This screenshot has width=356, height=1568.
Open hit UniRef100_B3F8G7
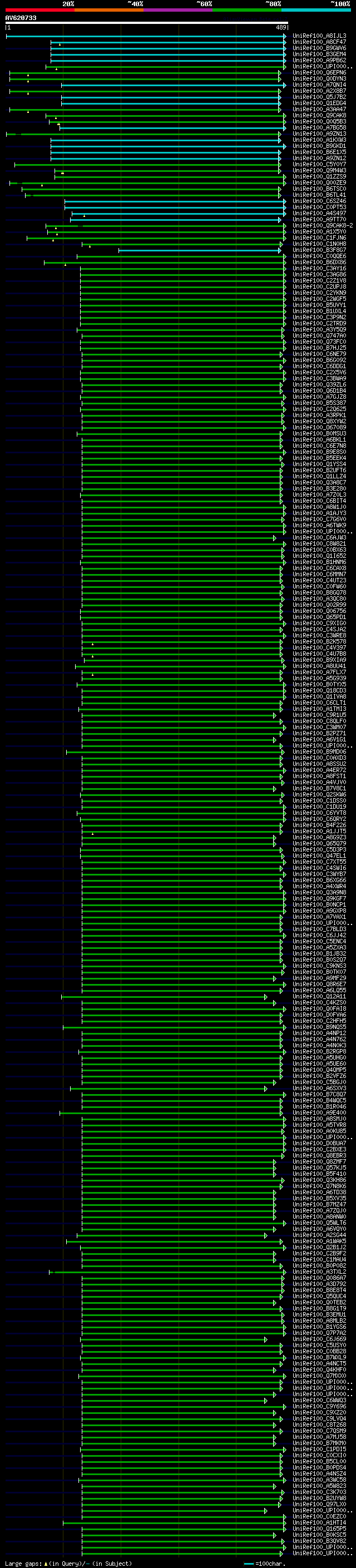tap(319, 250)
